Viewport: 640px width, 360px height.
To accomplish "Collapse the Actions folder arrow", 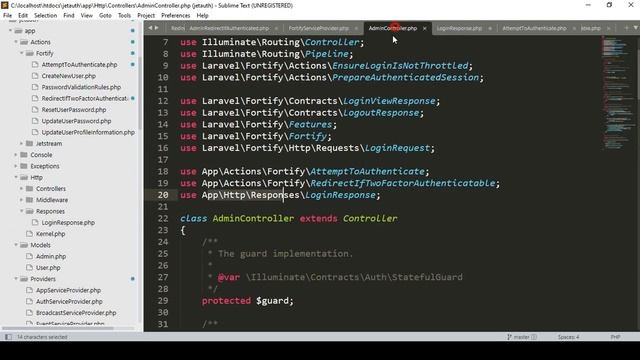I will pos(16,42).
